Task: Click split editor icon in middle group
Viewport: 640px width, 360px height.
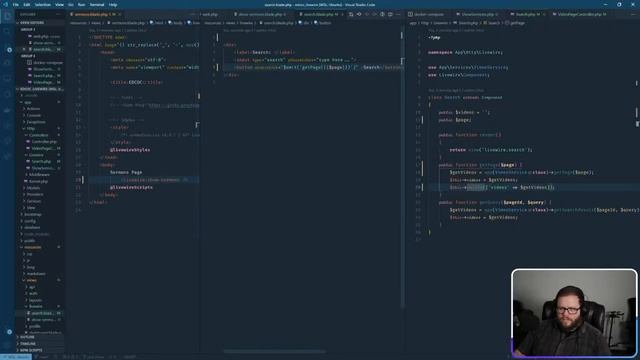Action: click(390, 14)
